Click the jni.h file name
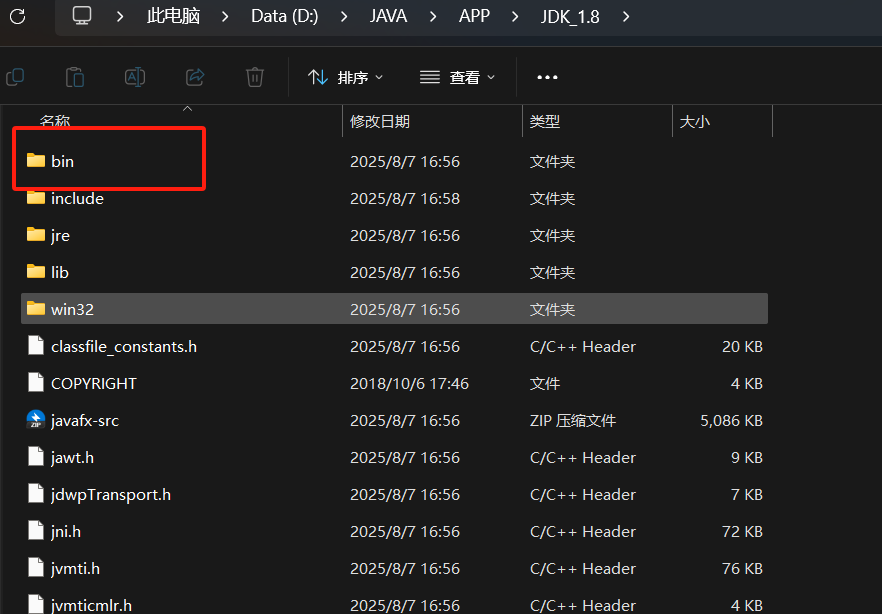882x614 pixels. pyautogui.click(x=66, y=532)
